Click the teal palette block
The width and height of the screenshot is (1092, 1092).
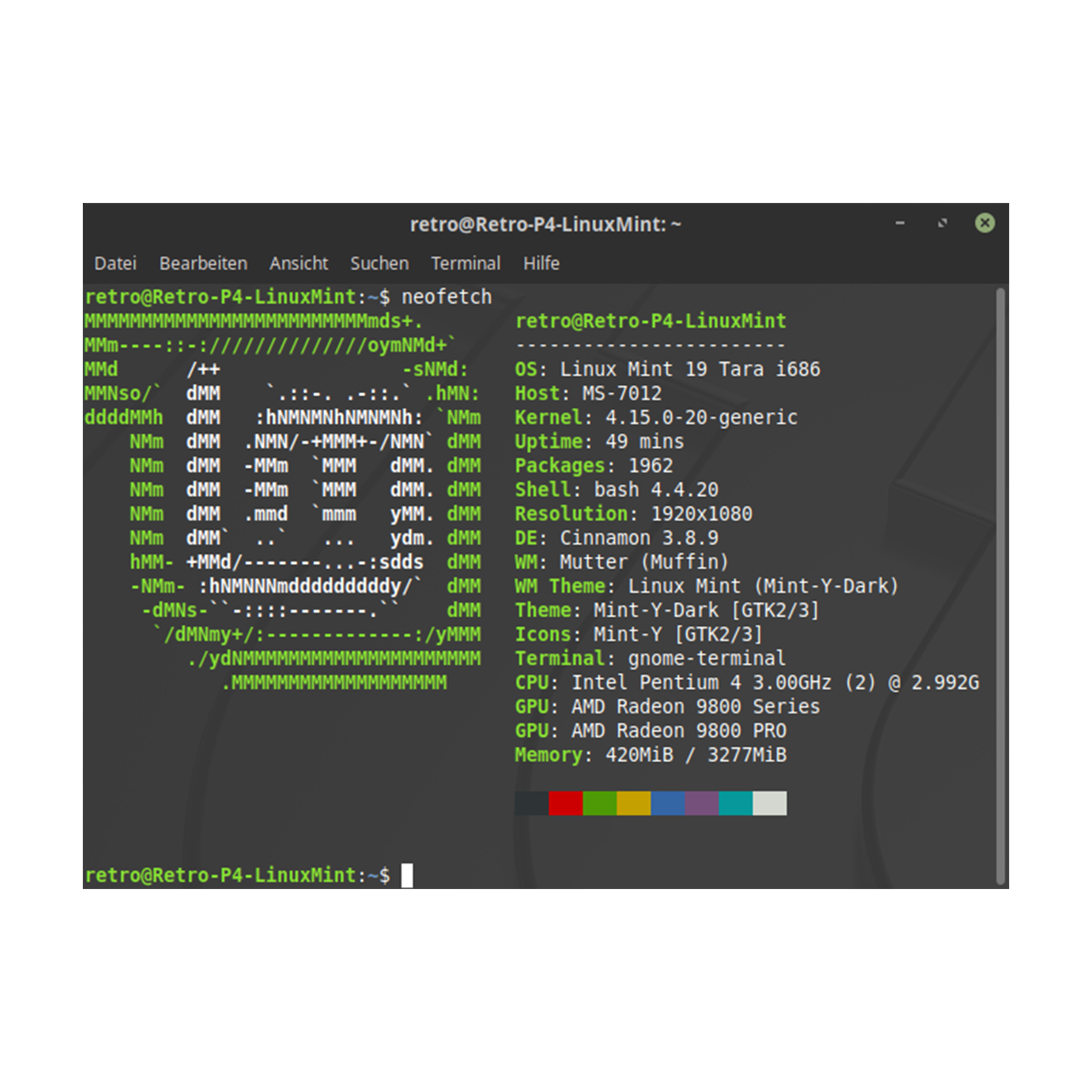(735, 803)
